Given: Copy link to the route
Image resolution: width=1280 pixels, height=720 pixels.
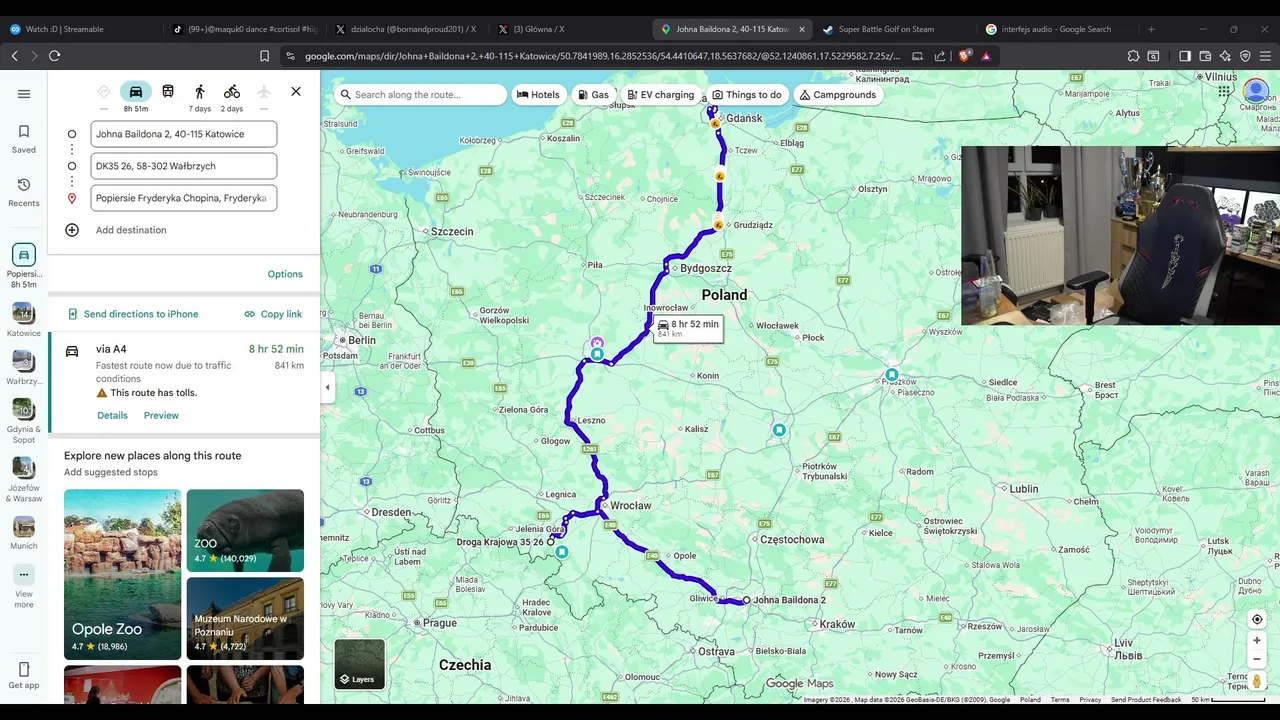Looking at the screenshot, I should pos(273,314).
